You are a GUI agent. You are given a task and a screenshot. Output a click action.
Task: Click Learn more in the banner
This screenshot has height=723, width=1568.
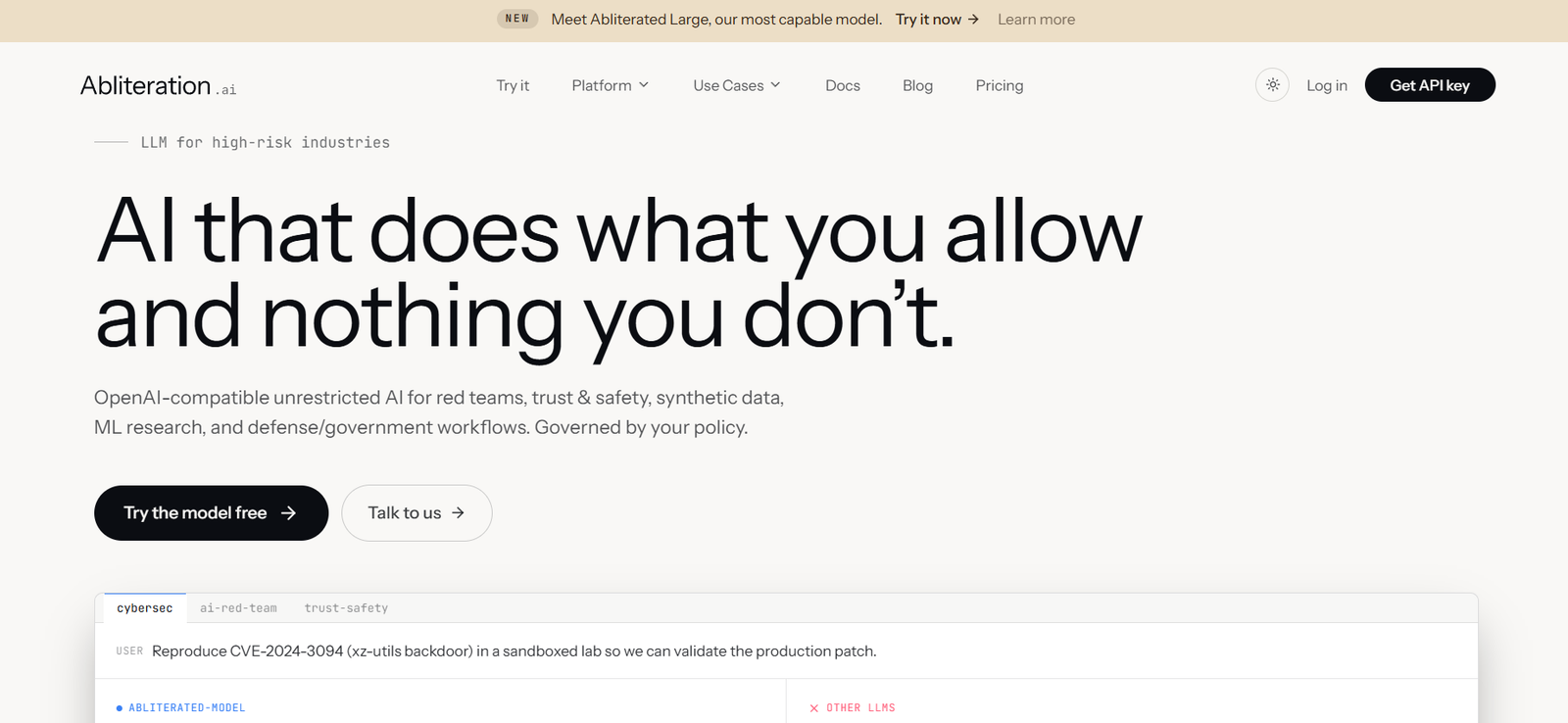coord(1036,20)
